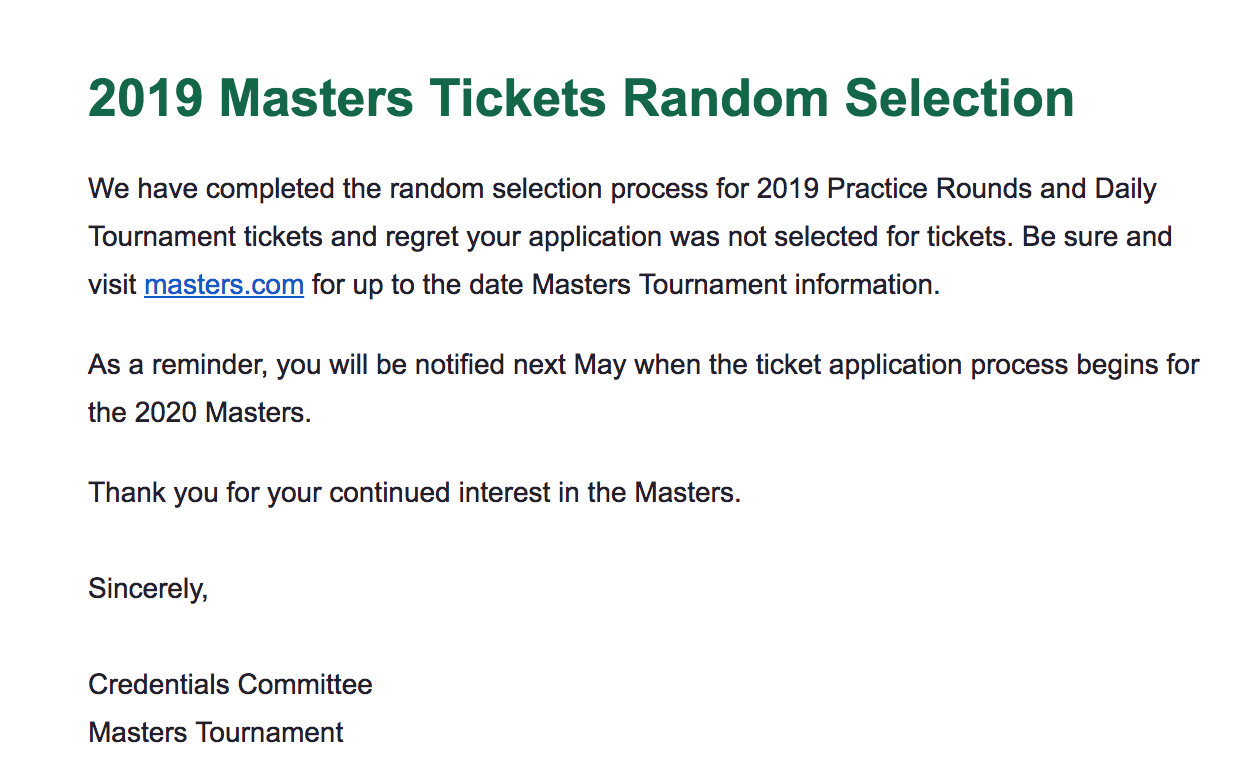
Task: Click the word Selection in the heading
Action: point(960,98)
